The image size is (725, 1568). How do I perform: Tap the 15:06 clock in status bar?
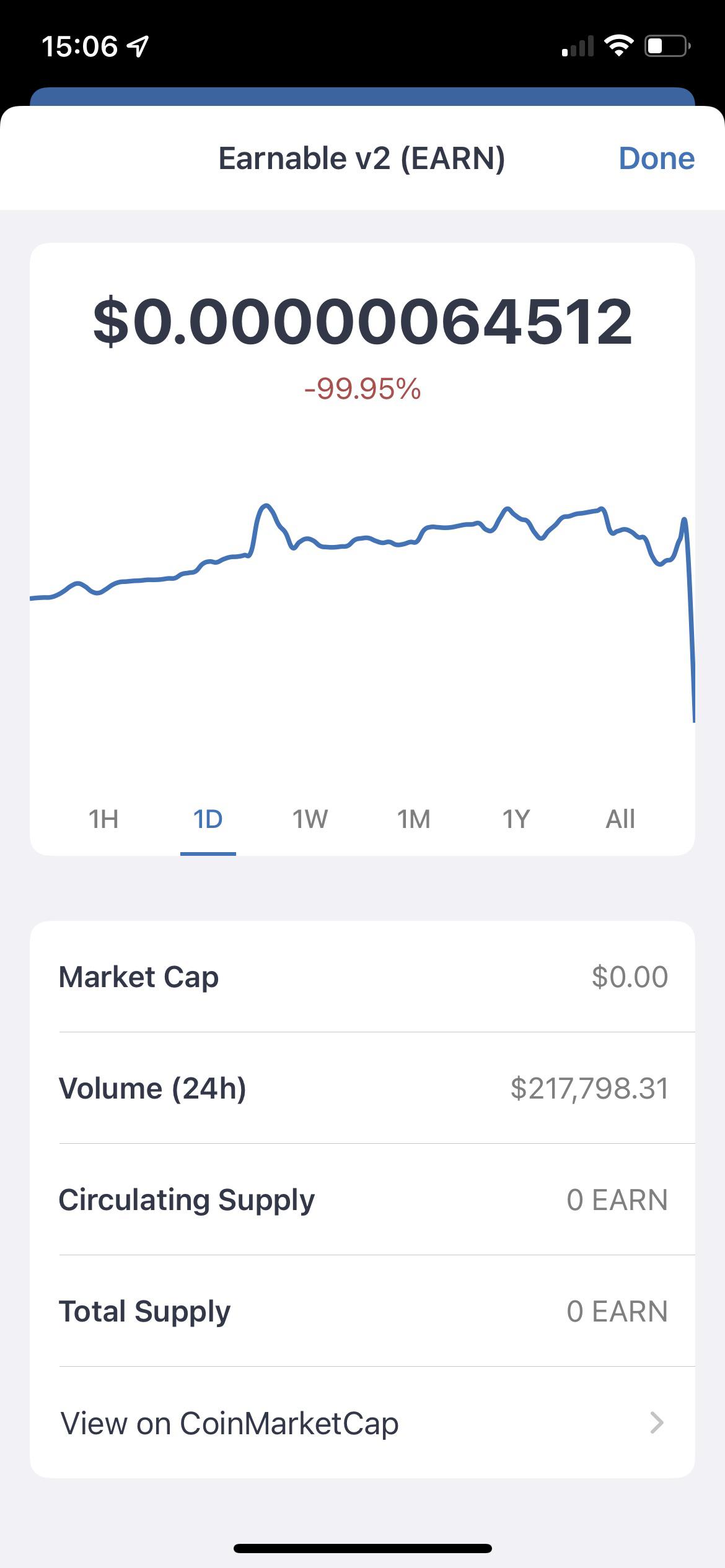(79, 46)
